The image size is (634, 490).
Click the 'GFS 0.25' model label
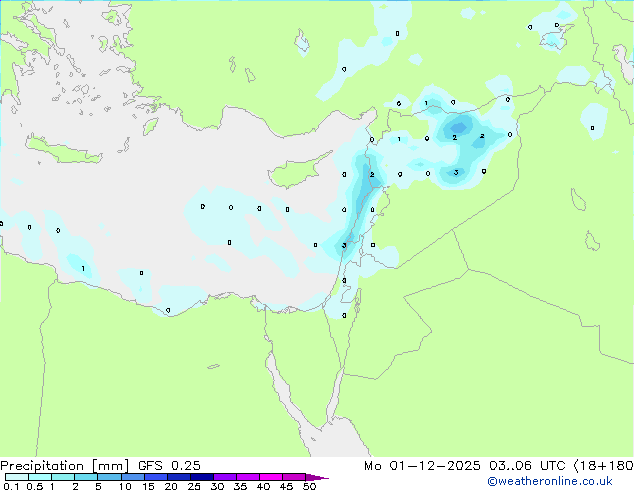click(x=169, y=466)
